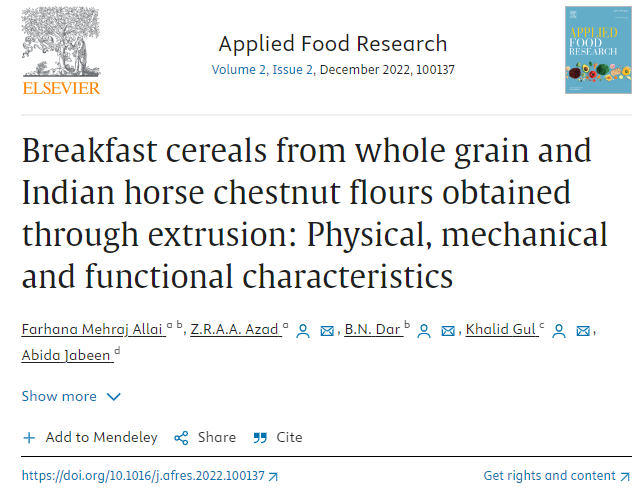Open Khalid Gul's author profile icon

(x=559, y=331)
